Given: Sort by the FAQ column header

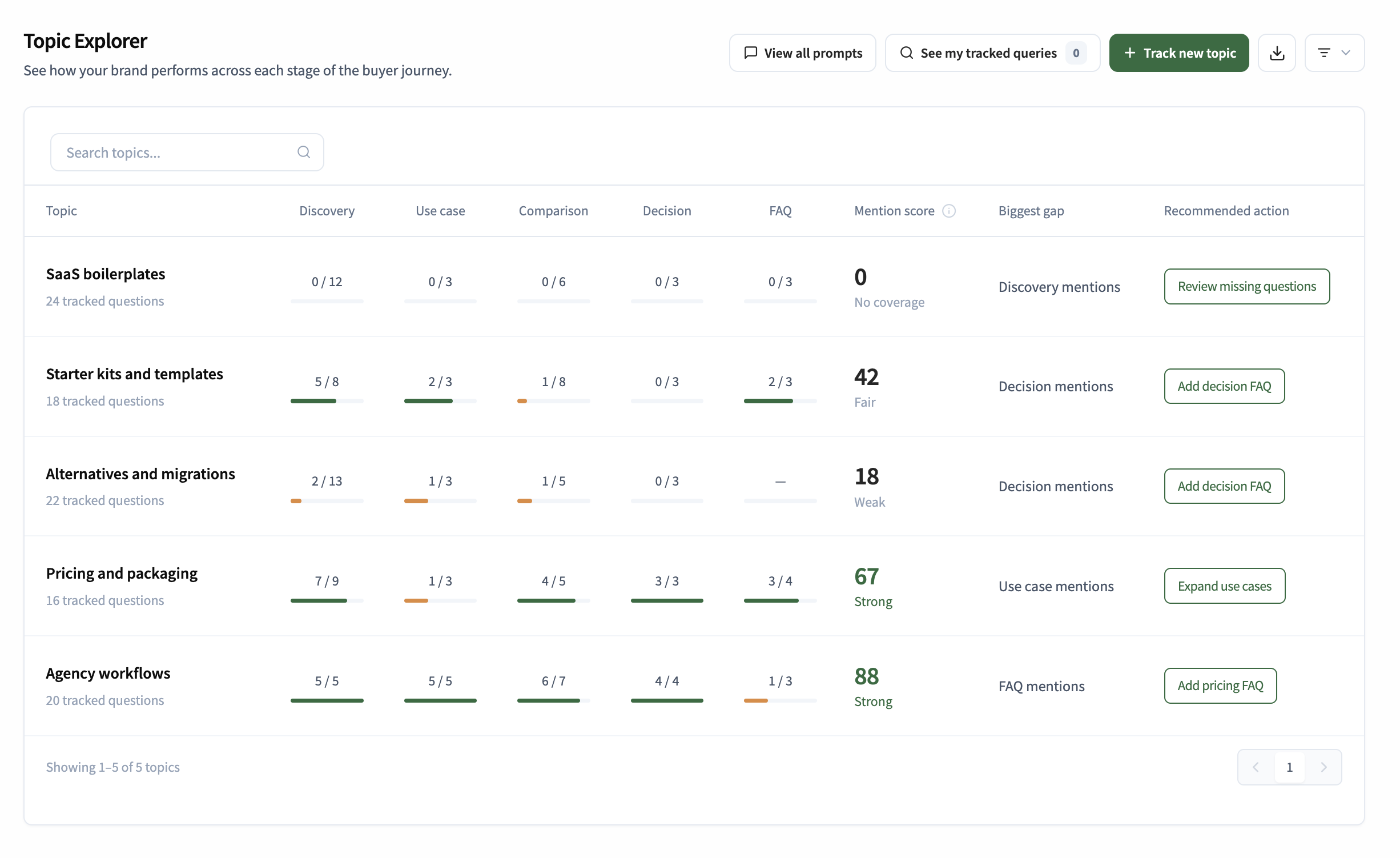Looking at the screenshot, I should [780, 211].
